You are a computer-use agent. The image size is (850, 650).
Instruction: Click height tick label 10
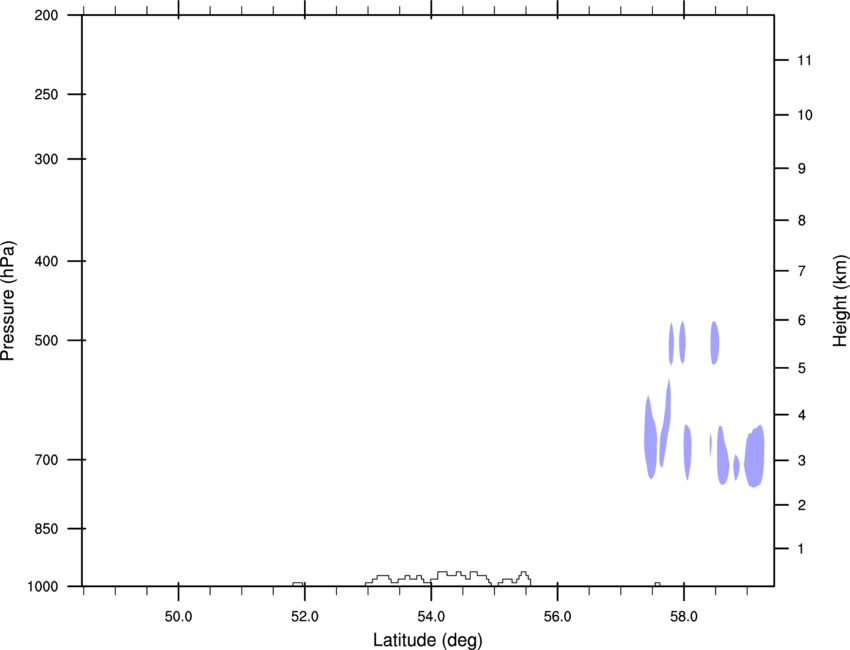coord(805,115)
